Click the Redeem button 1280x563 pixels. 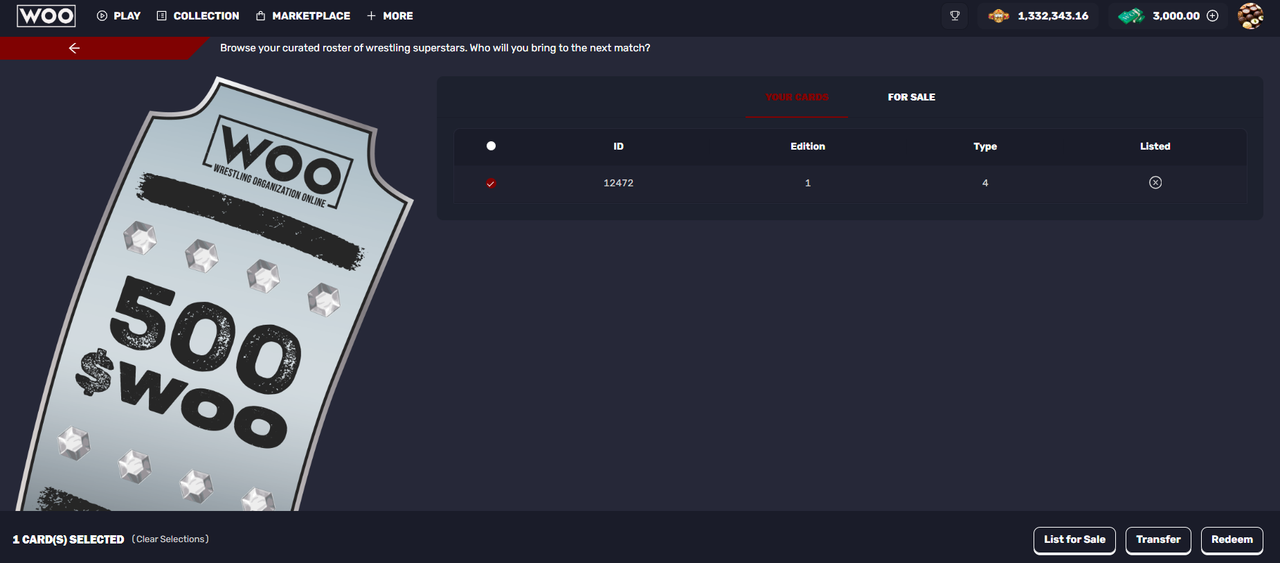point(1232,540)
